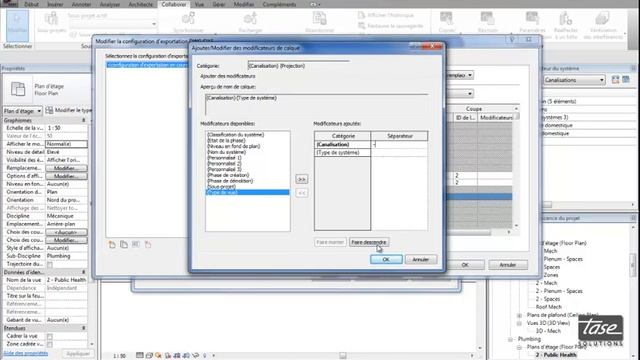Expand Plans de plafond node in browser
Viewport: 640px width, 360px height.
pyautogui.click(x=519, y=315)
